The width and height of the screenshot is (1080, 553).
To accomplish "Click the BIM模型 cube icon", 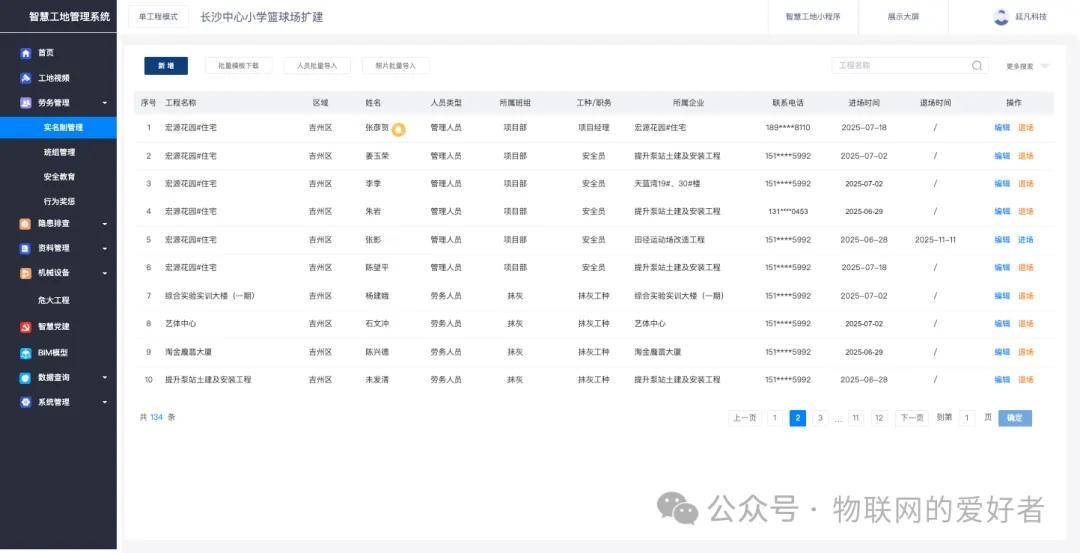I will pyautogui.click(x=25, y=353).
